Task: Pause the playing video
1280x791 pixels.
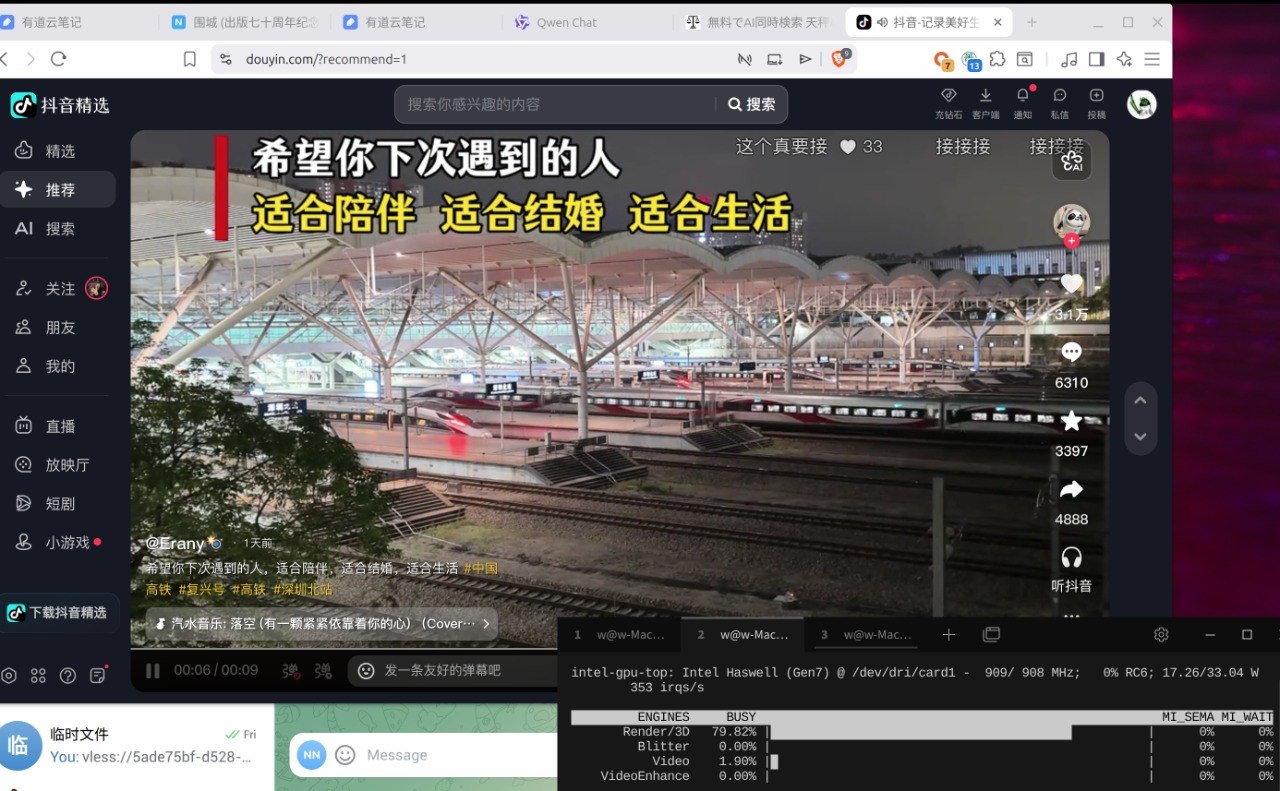Action: pyautogui.click(x=152, y=671)
